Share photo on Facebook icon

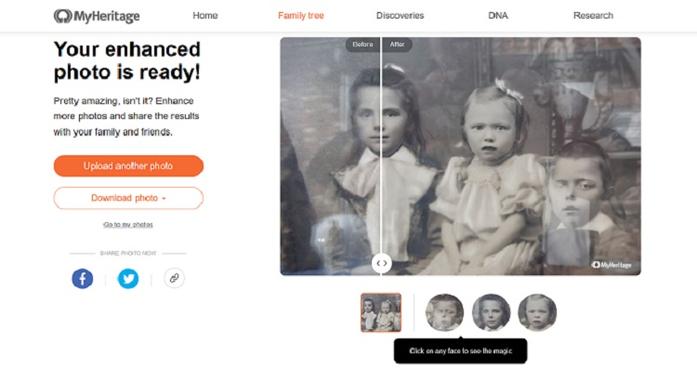(83, 279)
